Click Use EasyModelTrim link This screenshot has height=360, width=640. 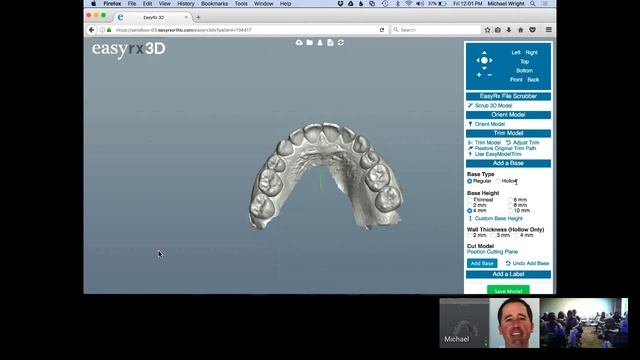coord(495,154)
